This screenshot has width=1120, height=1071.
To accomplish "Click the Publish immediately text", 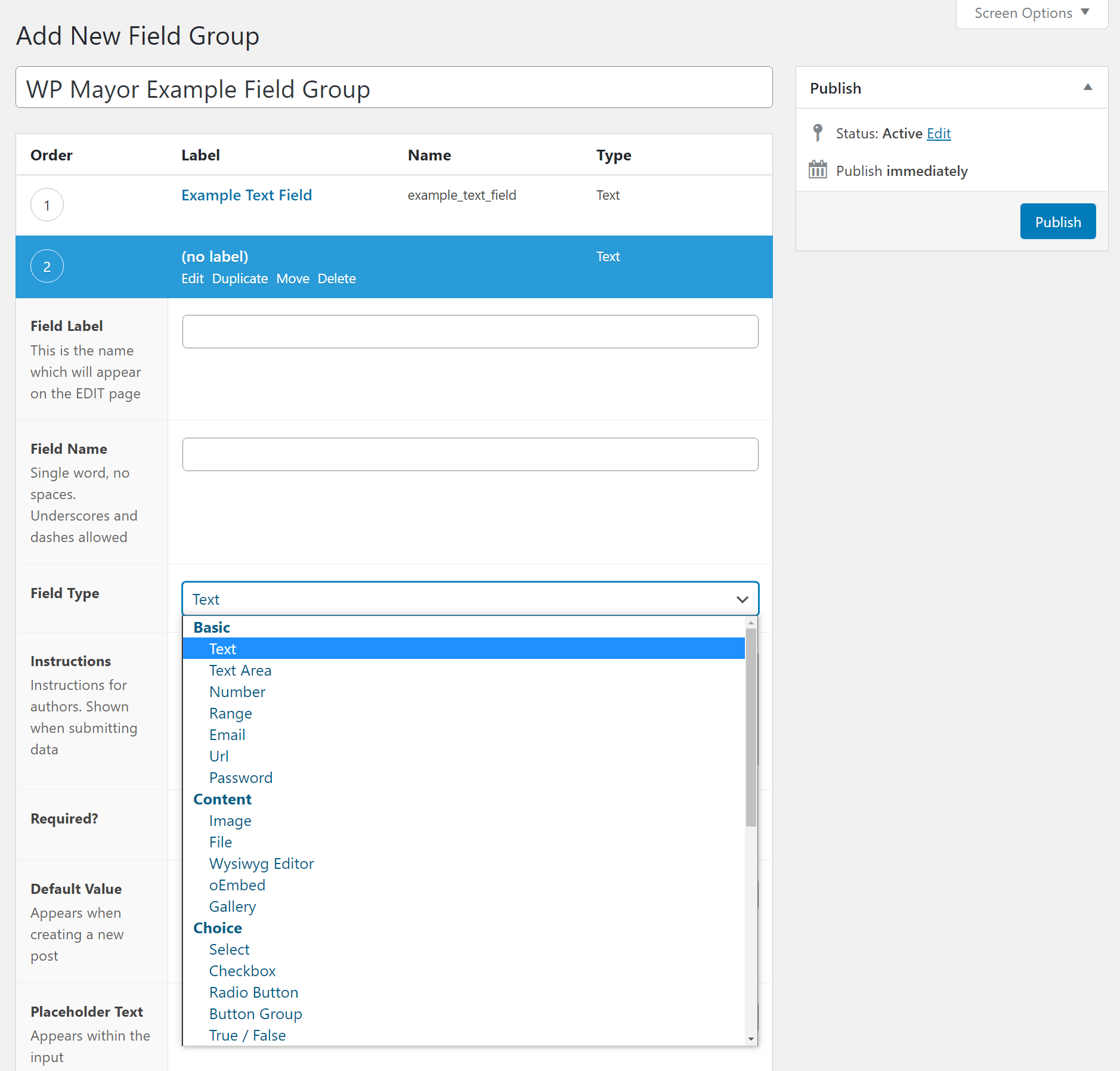I will pos(902,171).
